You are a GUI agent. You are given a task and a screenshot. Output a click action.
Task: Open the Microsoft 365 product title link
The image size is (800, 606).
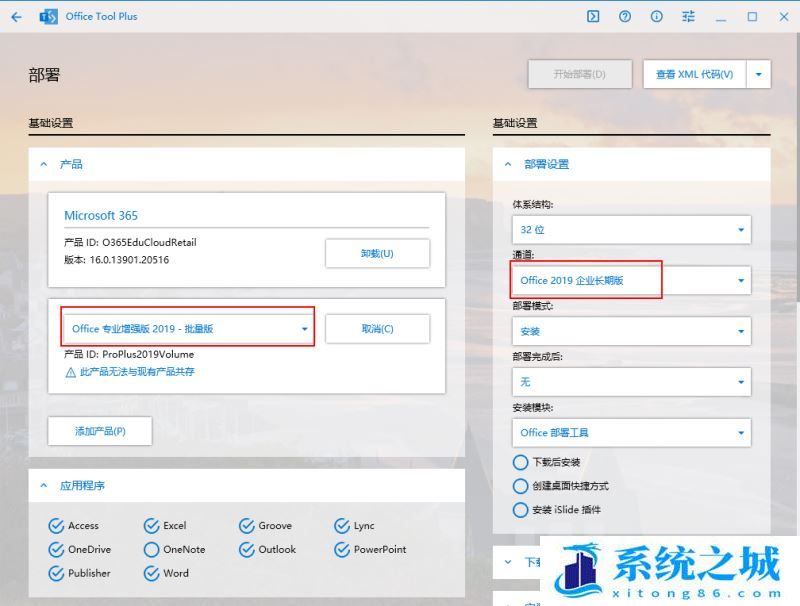pos(101,216)
